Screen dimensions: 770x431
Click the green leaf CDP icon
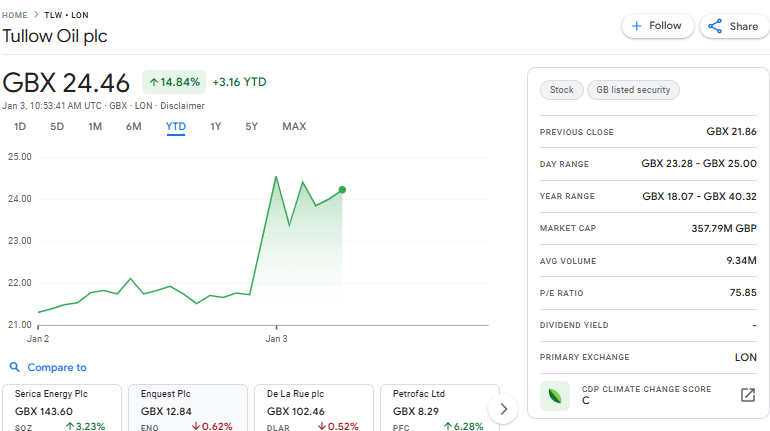555,396
